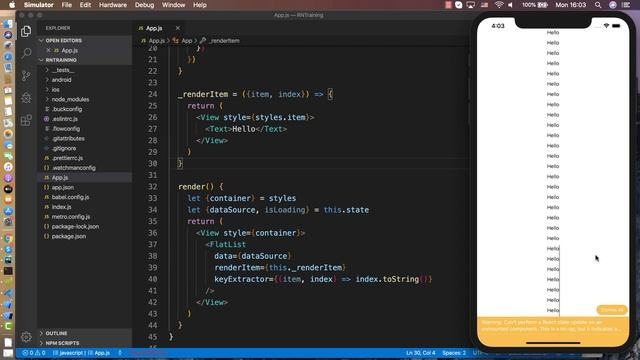Open .eslintrc.js file

pyautogui.click(x=64, y=119)
